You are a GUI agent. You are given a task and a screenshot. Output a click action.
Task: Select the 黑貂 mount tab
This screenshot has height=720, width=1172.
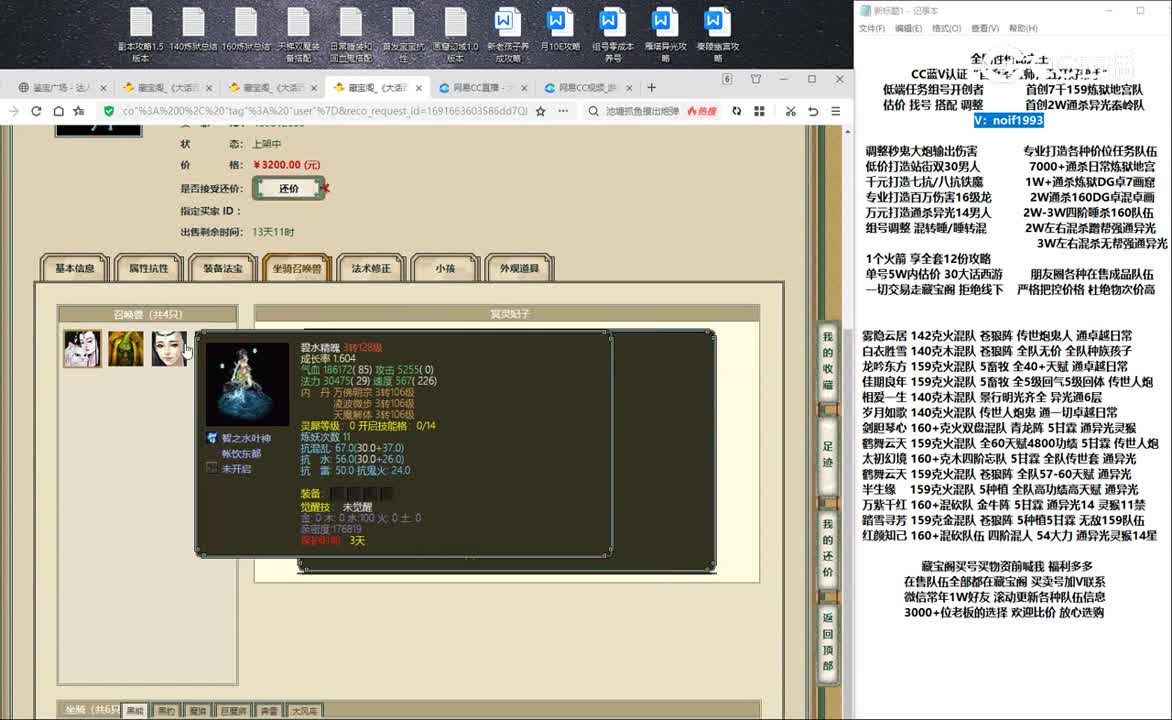(x=135, y=710)
